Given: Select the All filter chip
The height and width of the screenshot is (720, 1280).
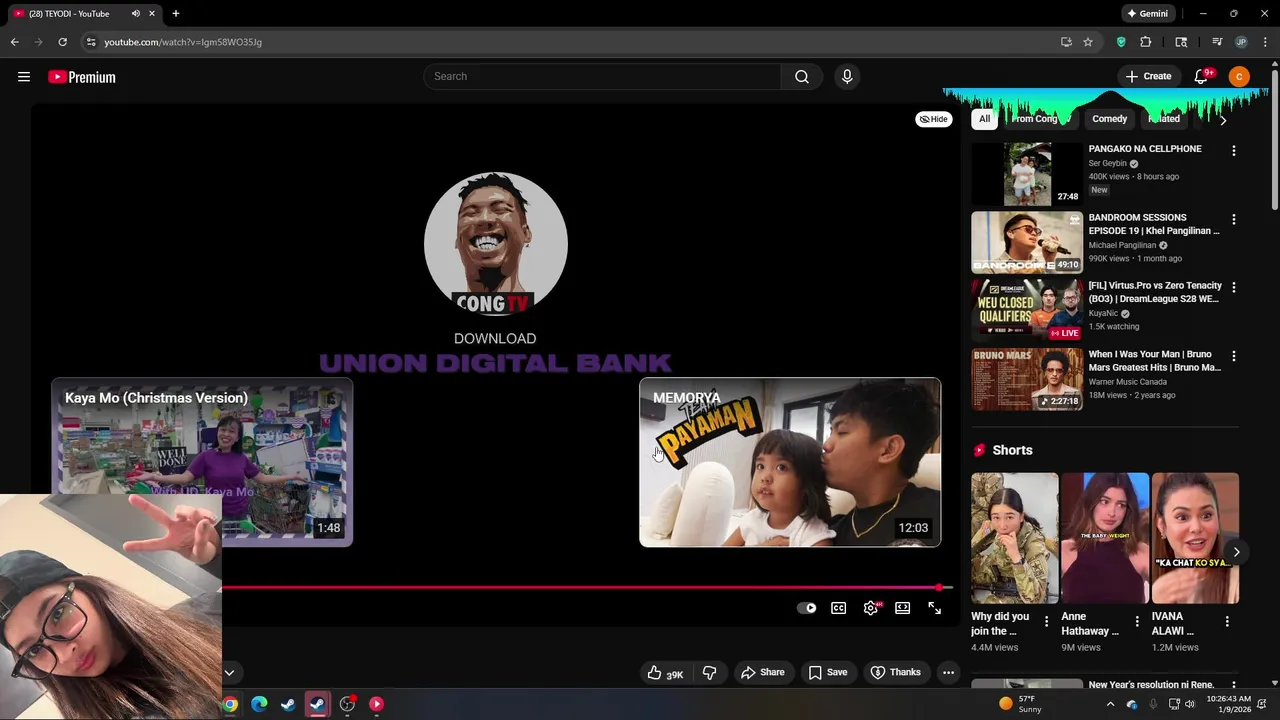Looking at the screenshot, I should click(x=985, y=119).
